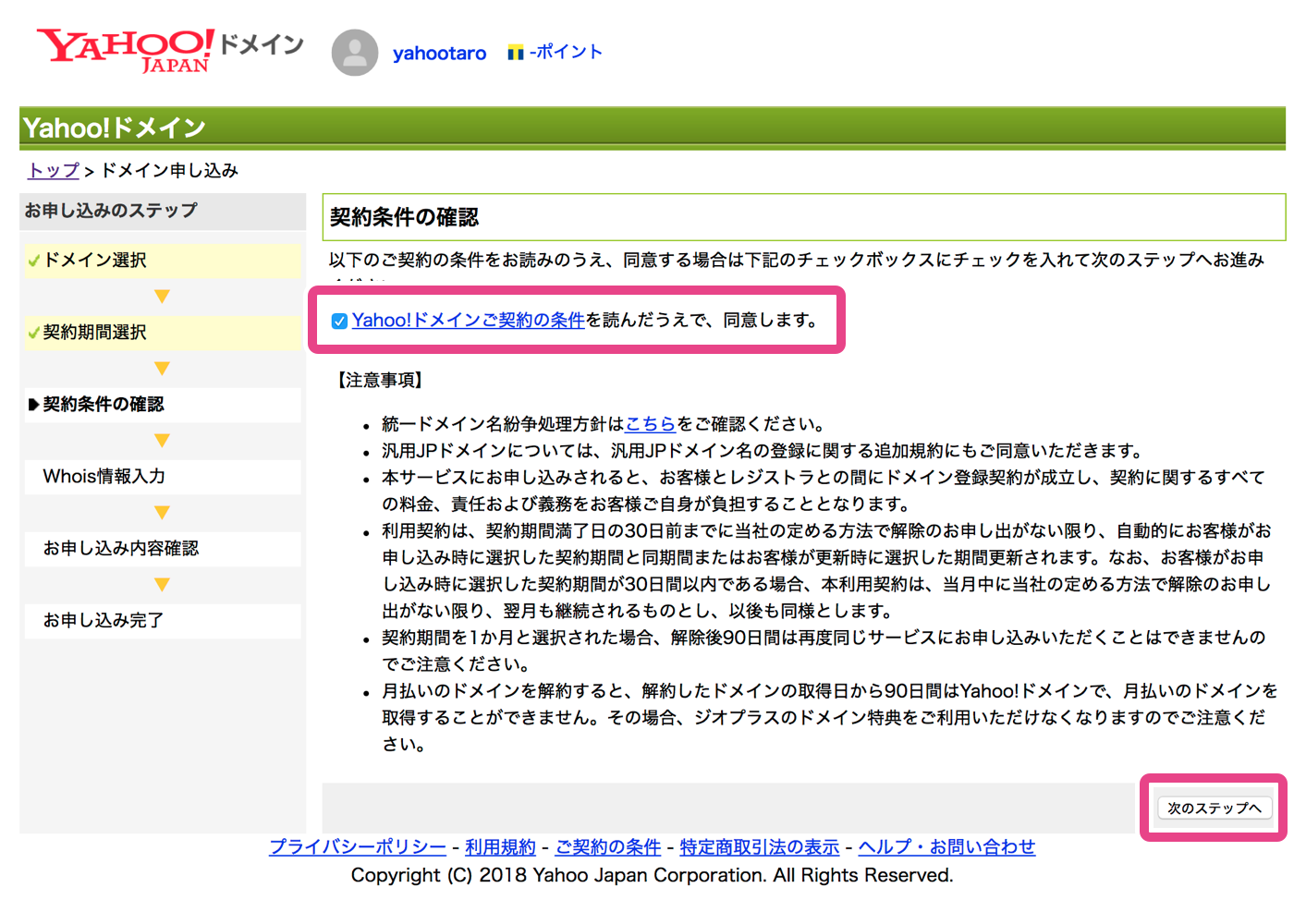1294x924 pixels.
Task: Click the gray user avatar icon
Action: coord(355,53)
